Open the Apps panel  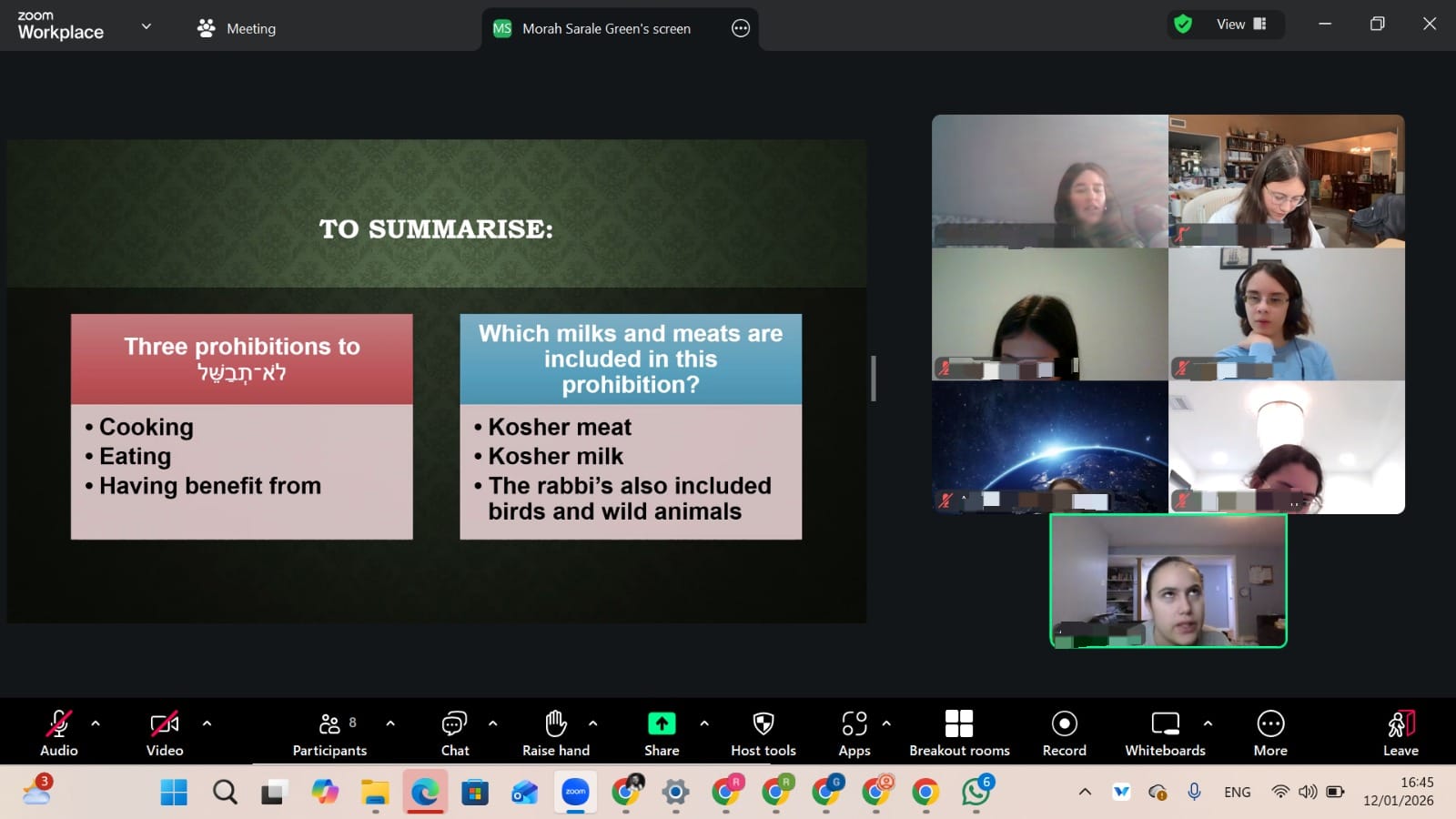coord(854,724)
